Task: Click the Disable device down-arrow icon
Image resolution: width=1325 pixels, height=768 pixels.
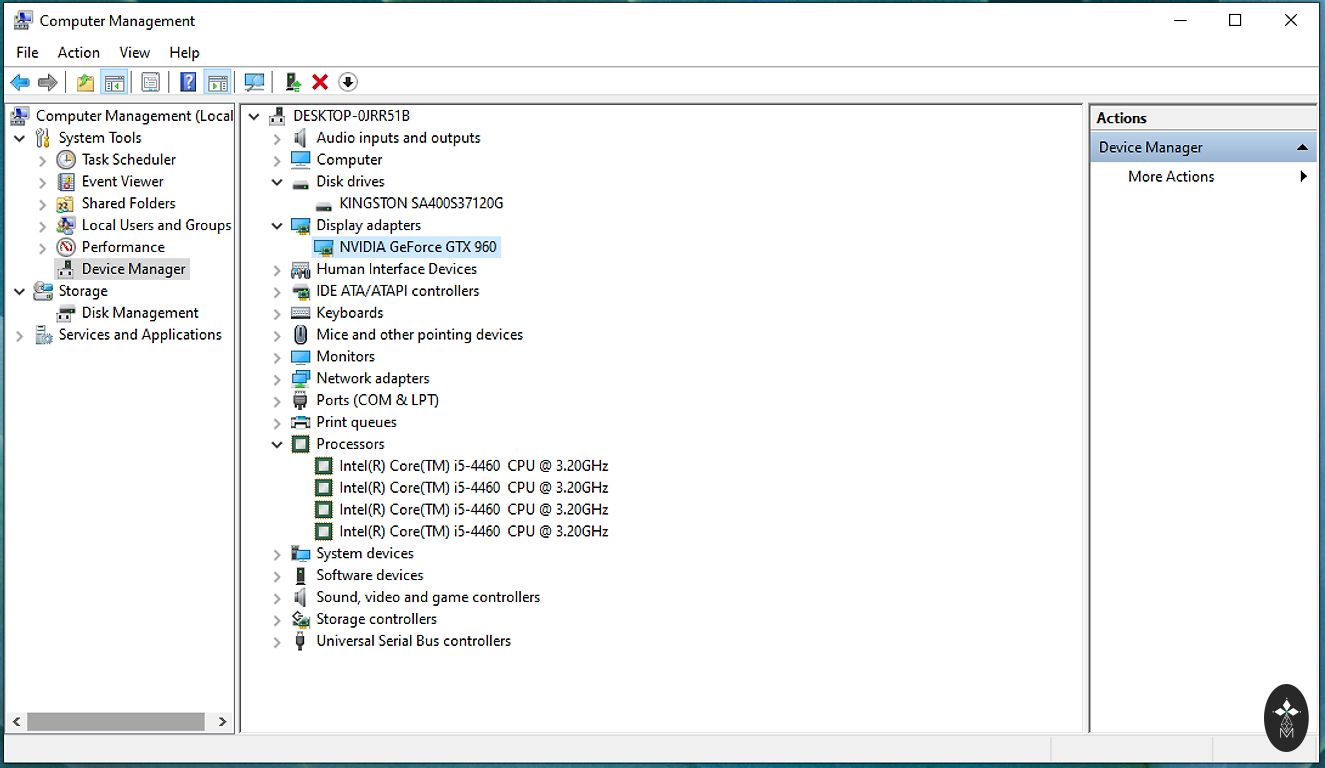Action: 348,82
